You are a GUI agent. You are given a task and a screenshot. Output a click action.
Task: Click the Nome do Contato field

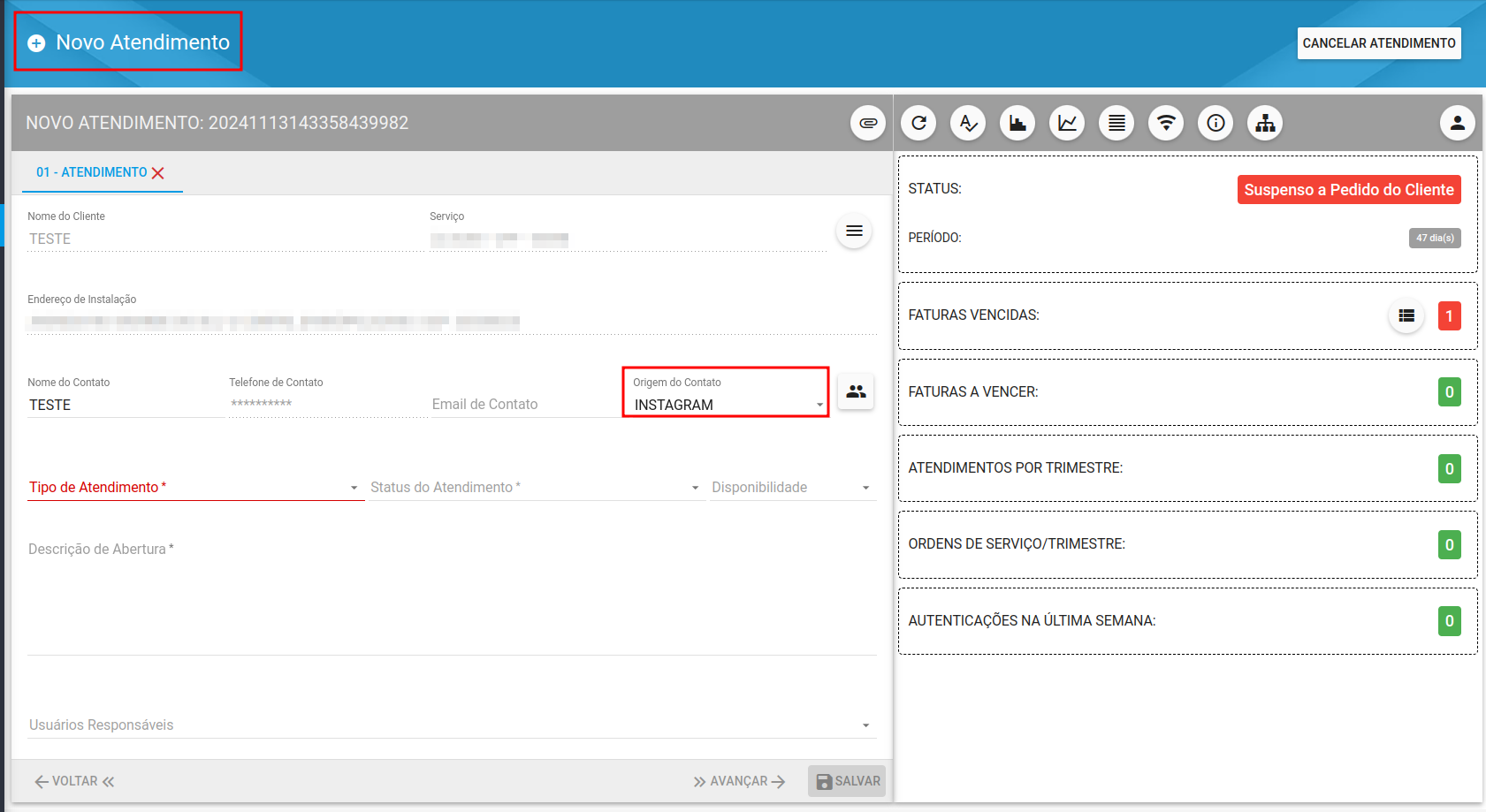(x=125, y=405)
